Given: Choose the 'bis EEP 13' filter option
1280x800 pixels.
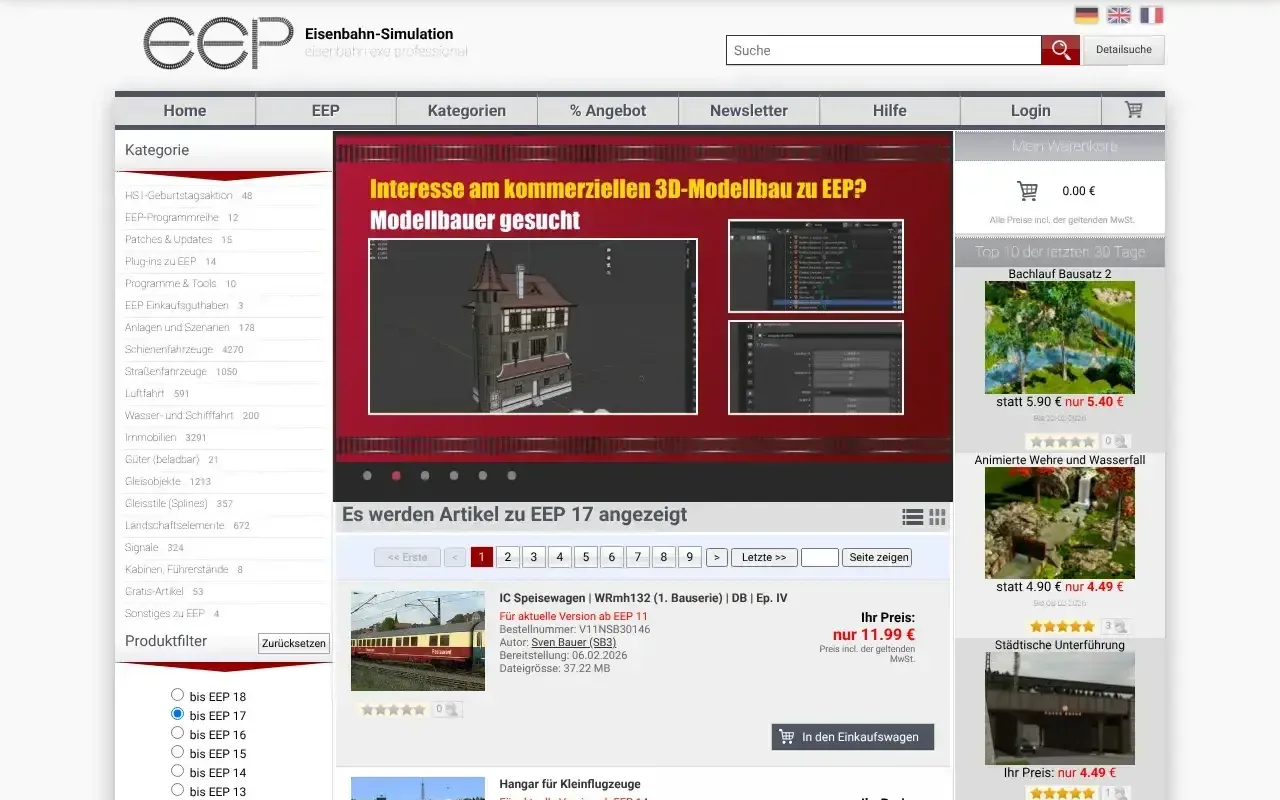Looking at the screenshot, I should click(177, 791).
